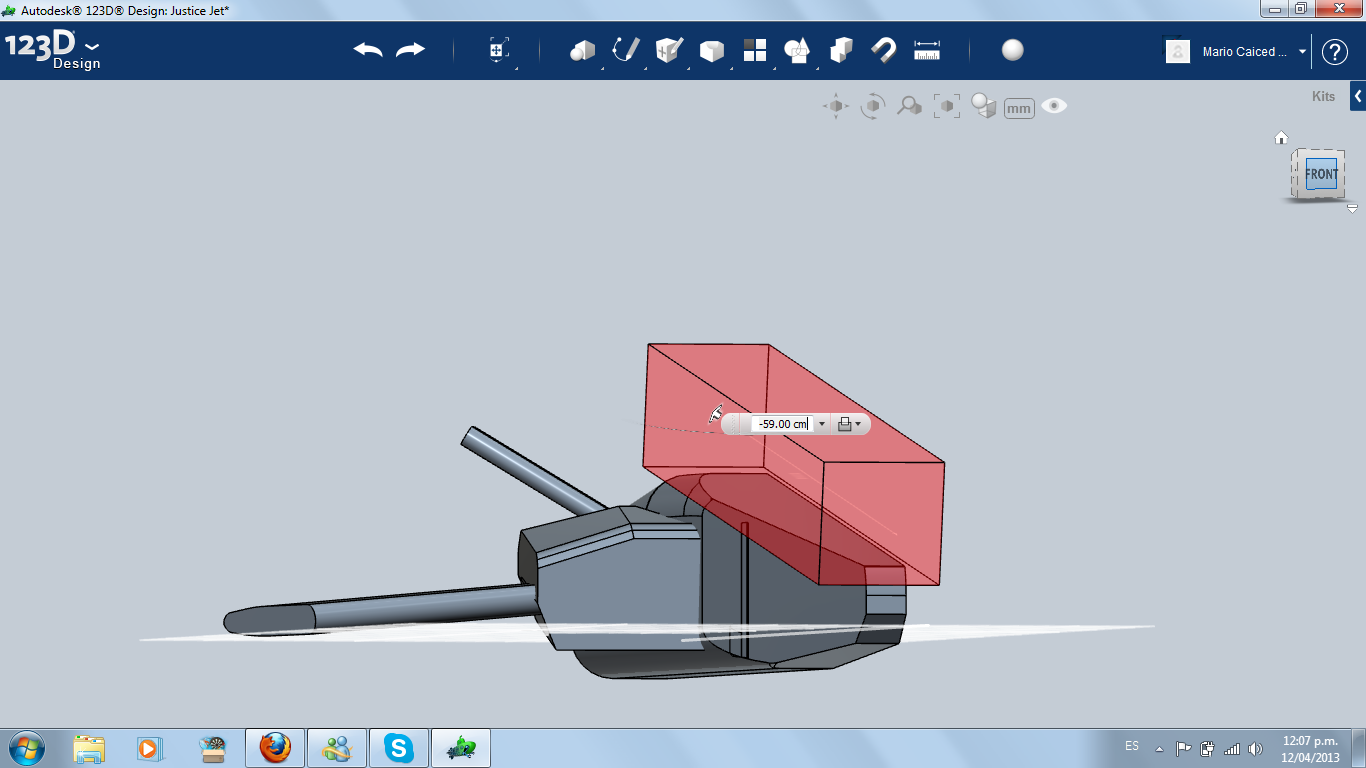The height and width of the screenshot is (768, 1366).
Task: Click the Mario Caiced account name
Action: point(1245,52)
